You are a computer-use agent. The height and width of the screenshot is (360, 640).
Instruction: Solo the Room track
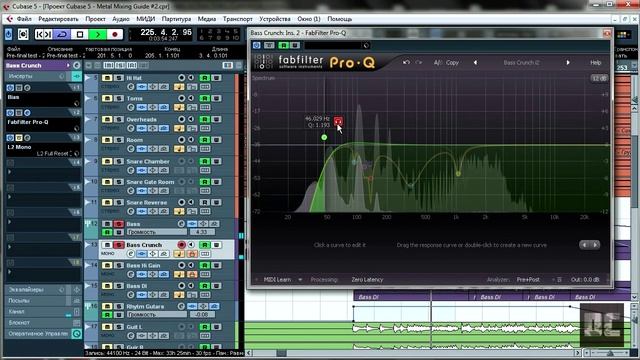118,140
